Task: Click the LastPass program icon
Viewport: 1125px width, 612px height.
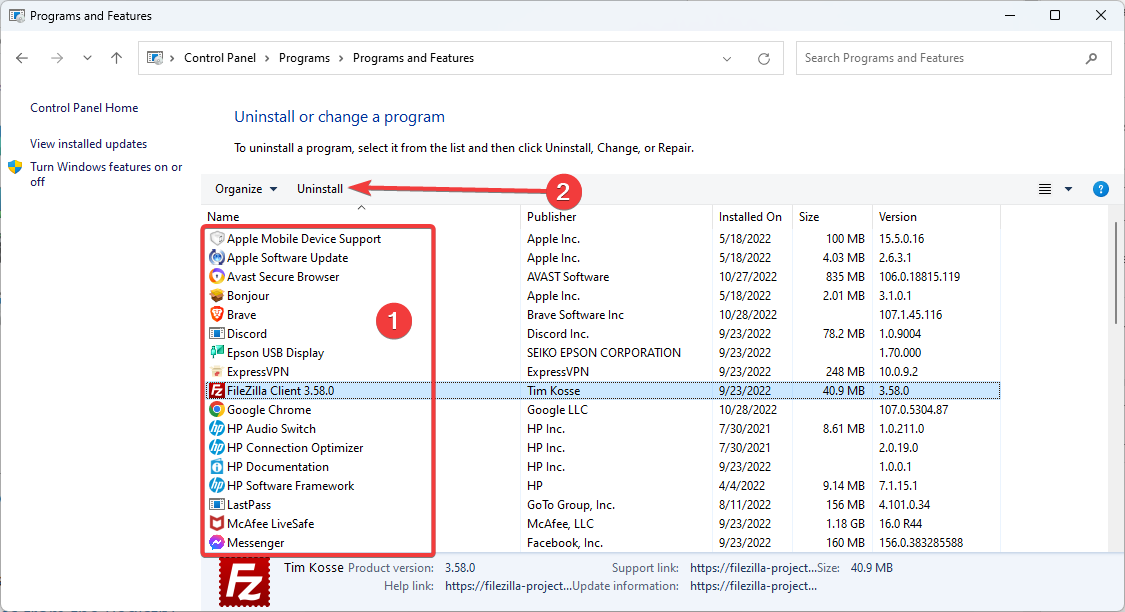Action: tap(217, 504)
